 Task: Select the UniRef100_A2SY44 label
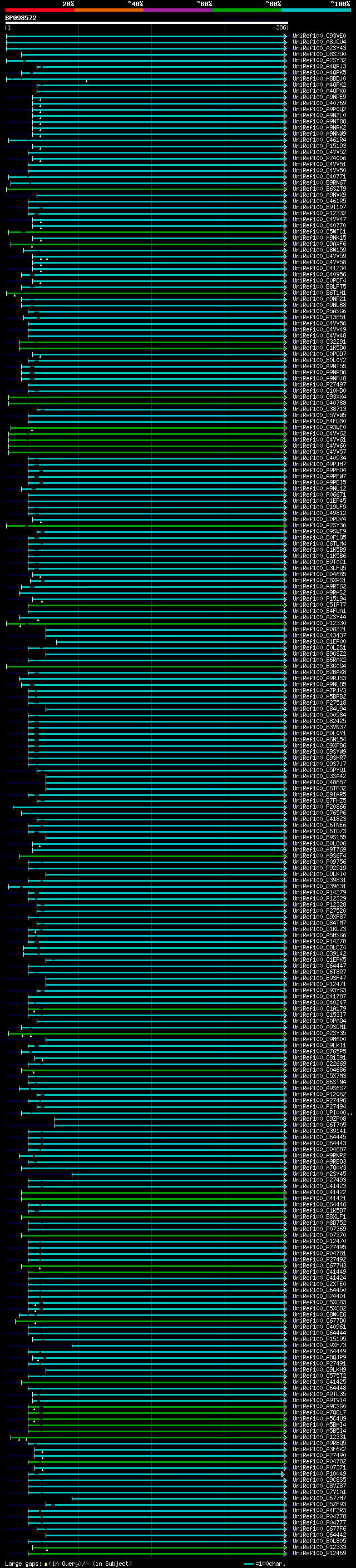(x=319, y=617)
